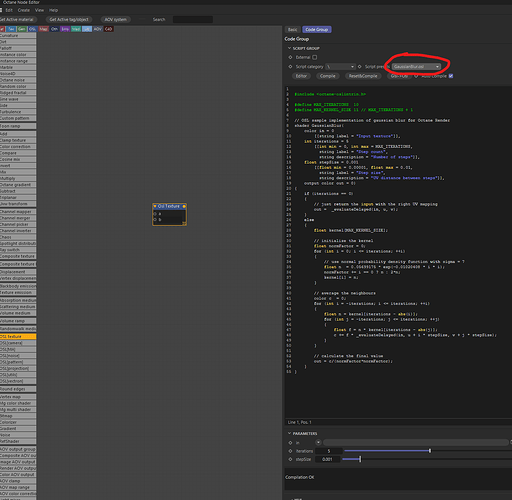Select Octane gradient in node list
The height and width of the screenshot is (500, 512).
(x=18, y=185)
